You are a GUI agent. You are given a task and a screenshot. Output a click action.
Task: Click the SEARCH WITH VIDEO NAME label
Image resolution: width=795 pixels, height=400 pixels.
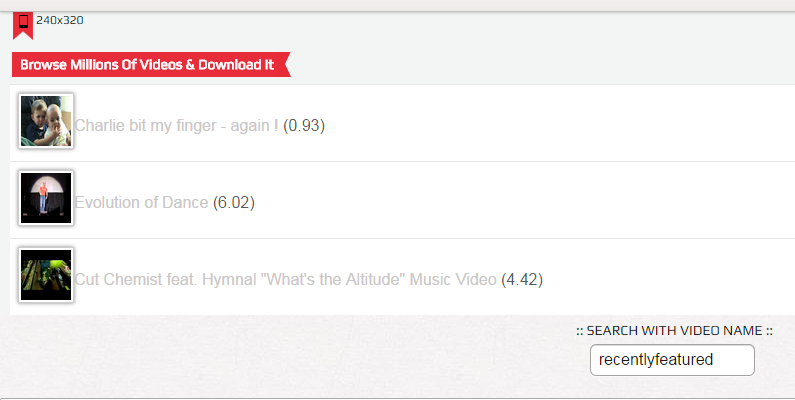coord(674,330)
